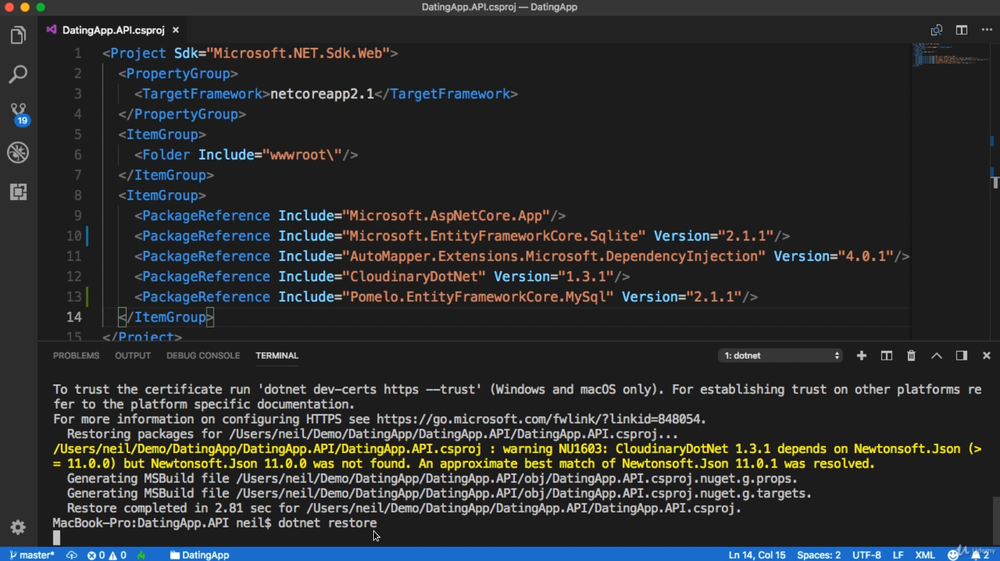Screen dimensions: 1000x561
Task: Open the Debug view in activity bar
Action: (18, 153)
